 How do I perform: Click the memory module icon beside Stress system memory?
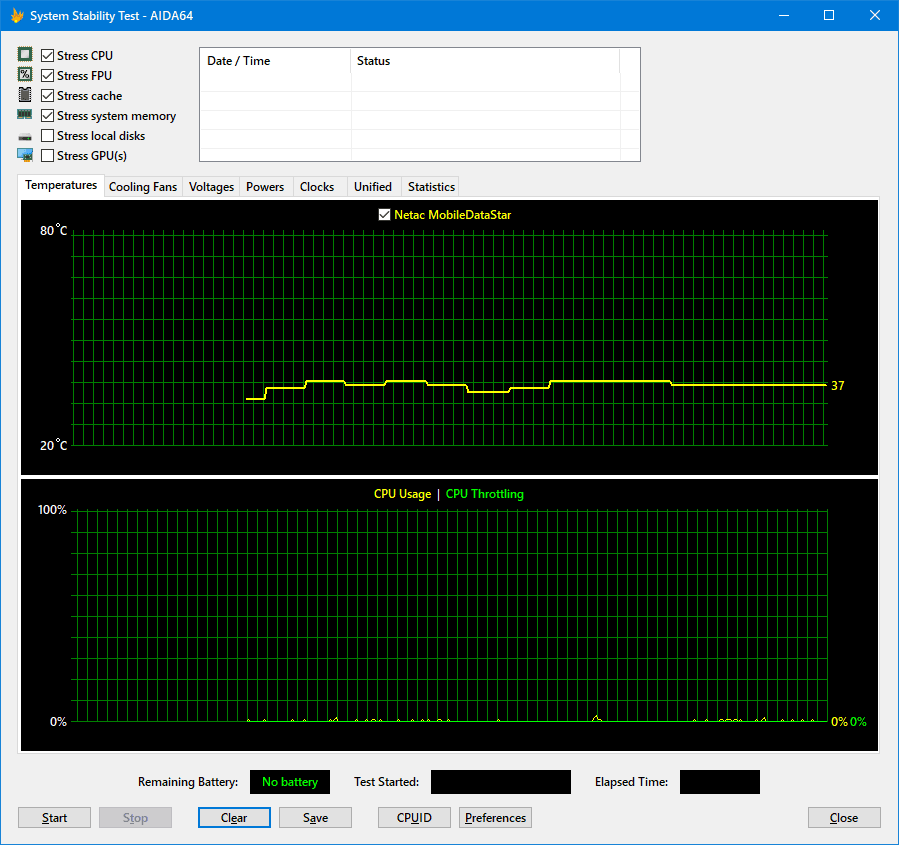click(x=25, y=115)
